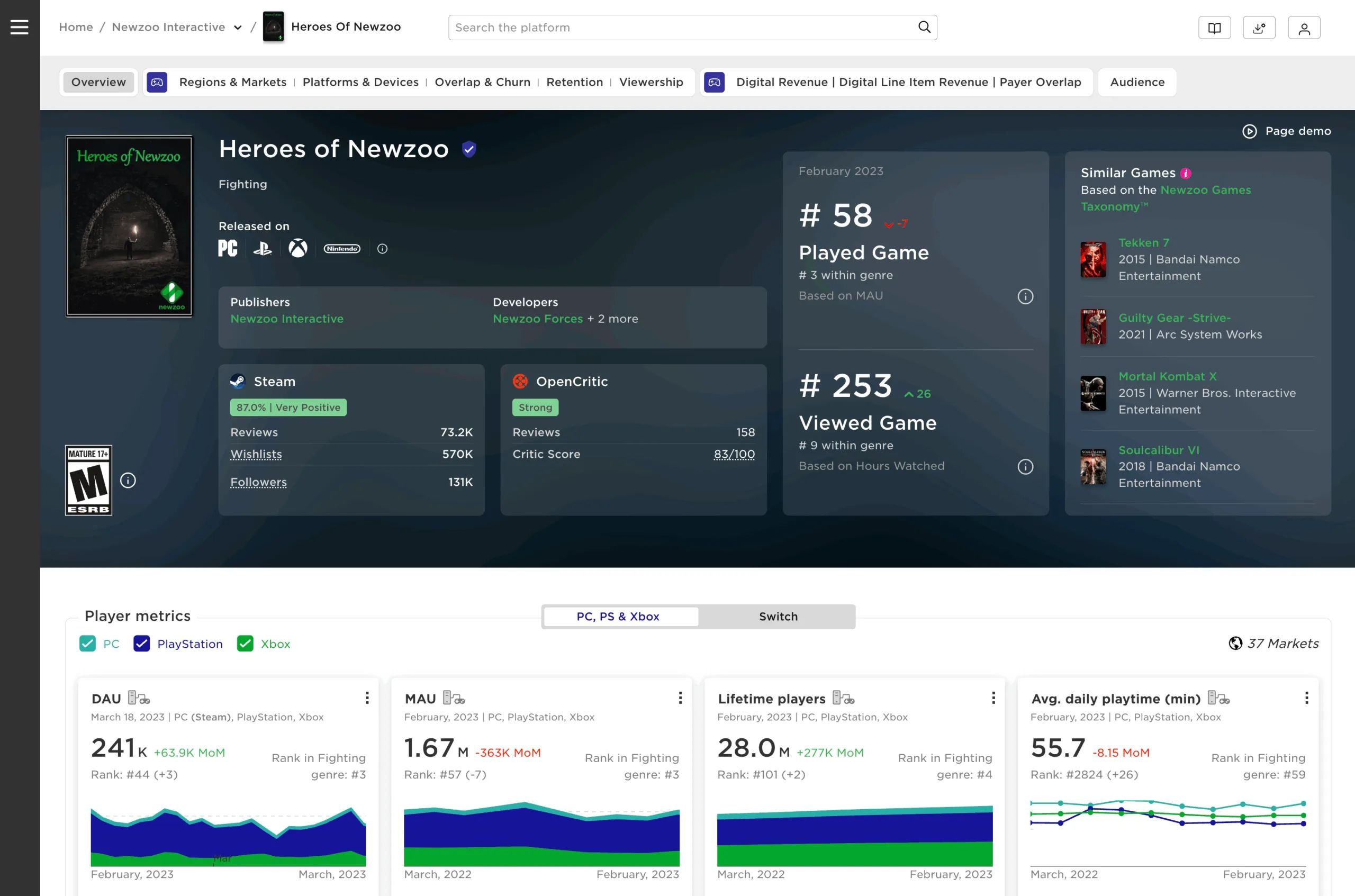Toggle the PlayStation checkbox
The width and height of the screenshot is (1355, 896).
(142, 644)
